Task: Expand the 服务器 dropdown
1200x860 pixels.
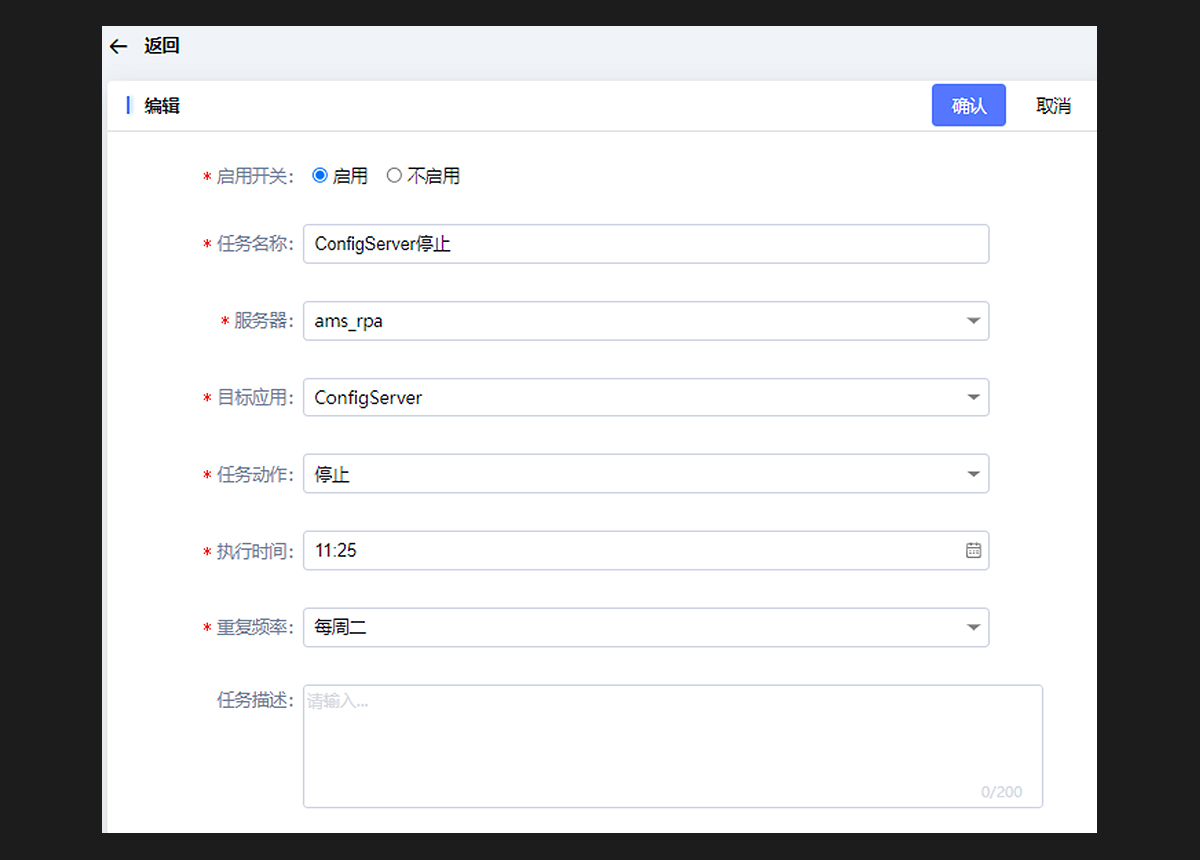Action: tap(646, 321)
